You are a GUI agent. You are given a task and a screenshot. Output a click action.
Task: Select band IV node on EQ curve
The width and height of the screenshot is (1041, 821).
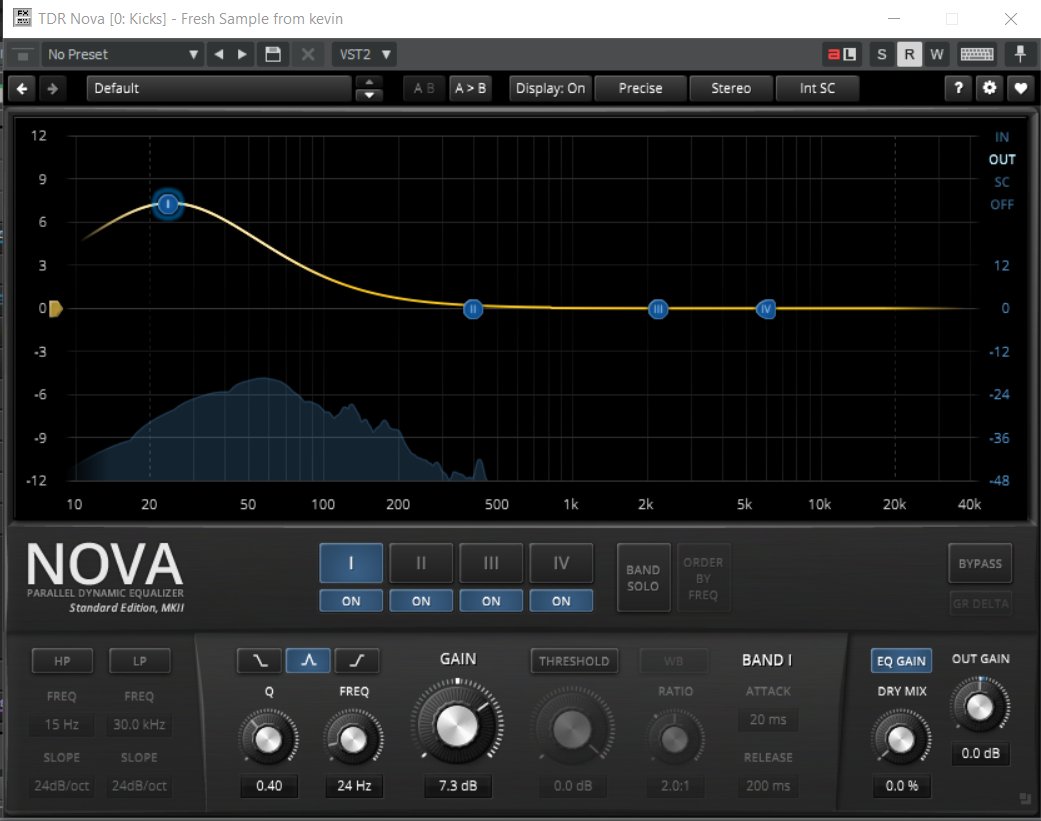766,309
